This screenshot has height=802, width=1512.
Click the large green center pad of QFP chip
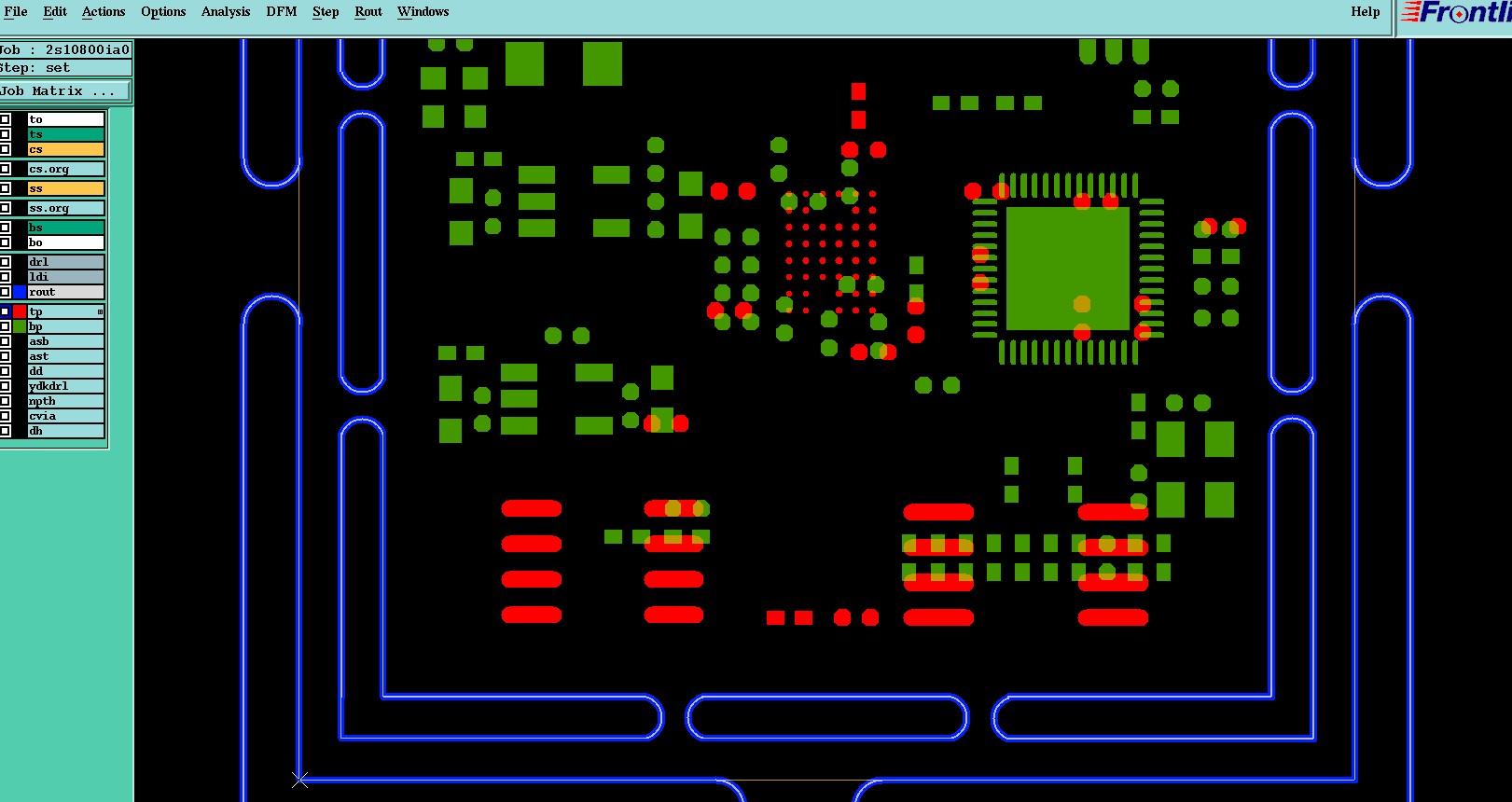[x=1068, y=269]
